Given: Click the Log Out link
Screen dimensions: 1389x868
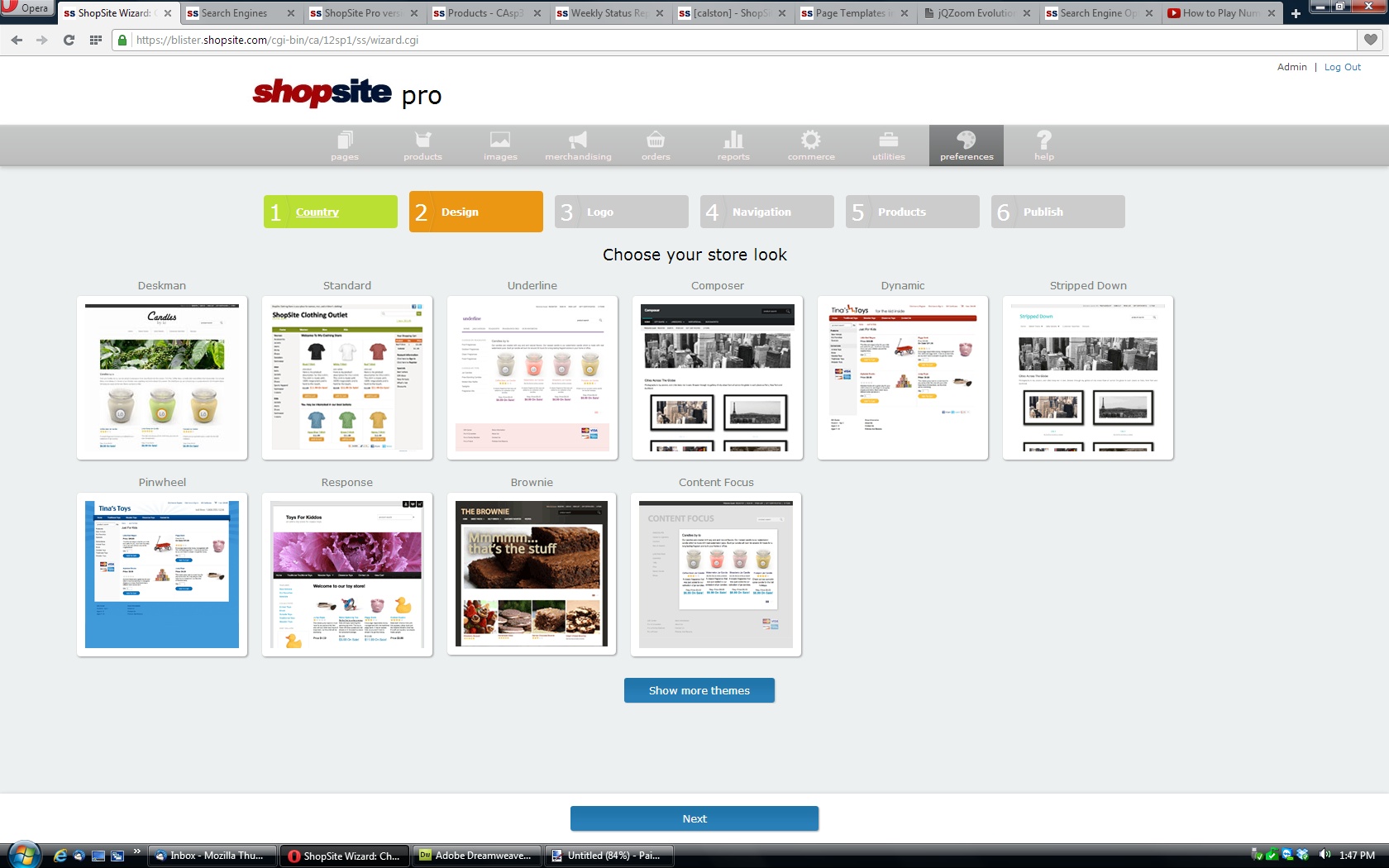Looking at the screenshot, I should click(x=1342, y=67).
